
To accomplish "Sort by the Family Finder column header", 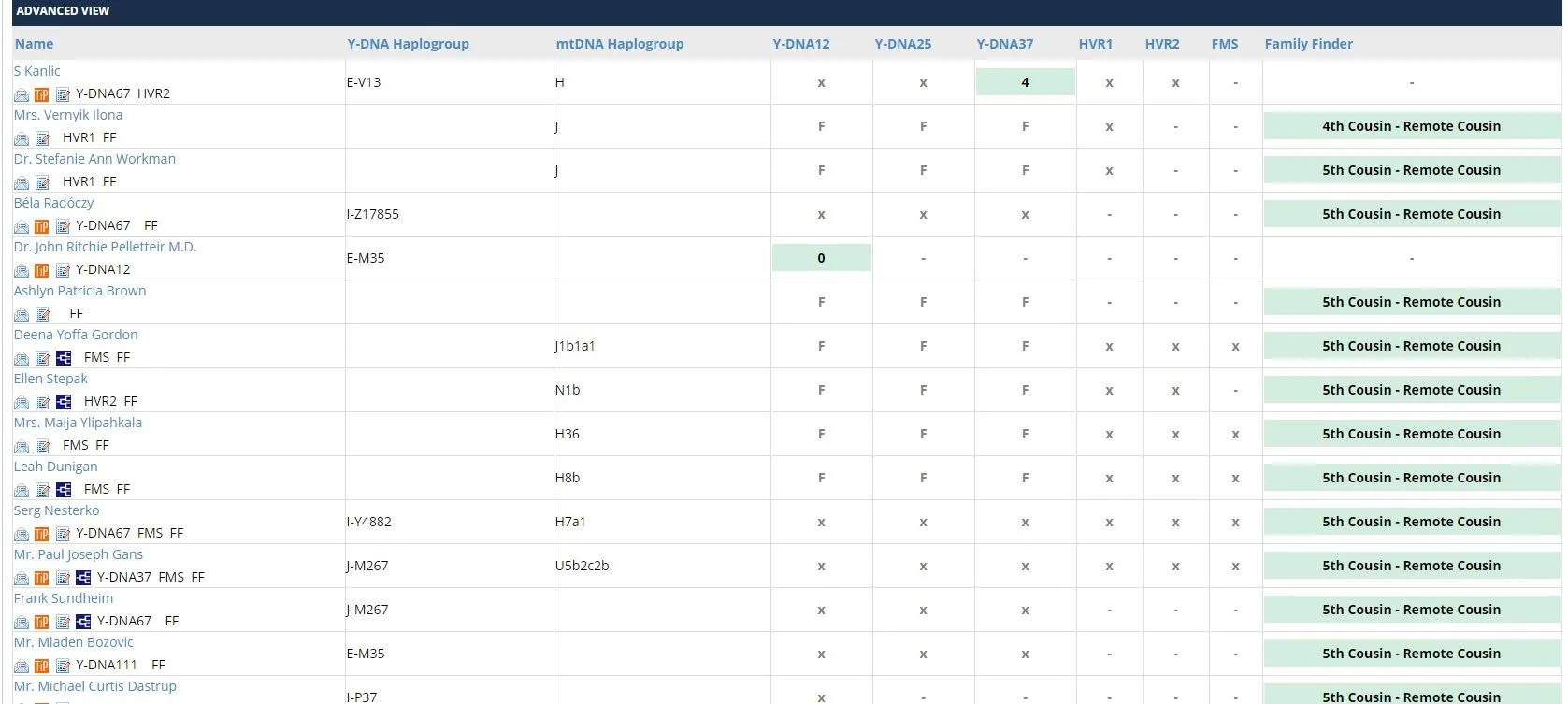I will [1308, 44].
